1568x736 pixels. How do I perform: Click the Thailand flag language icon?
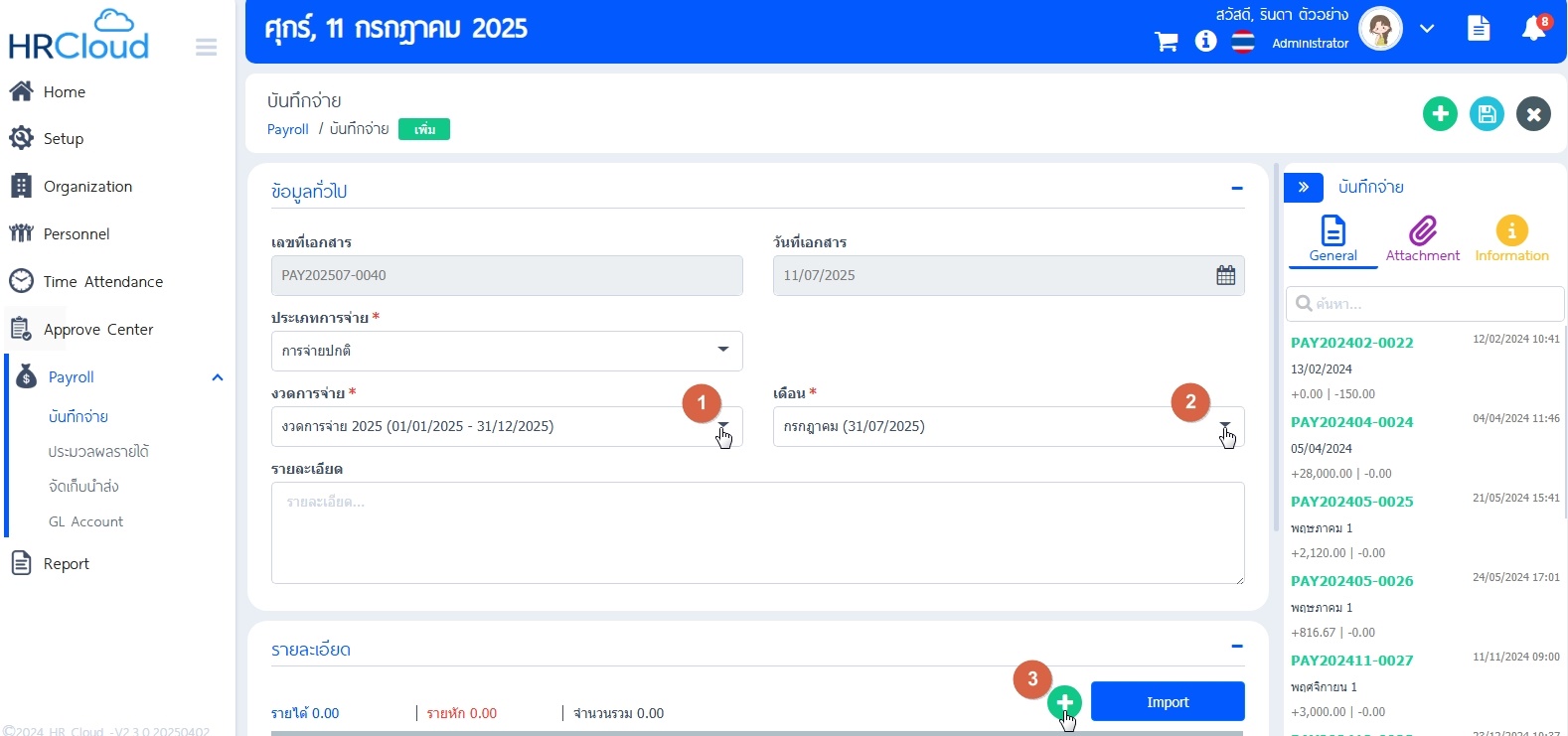pyautogui.click(x=1243, y=42)
